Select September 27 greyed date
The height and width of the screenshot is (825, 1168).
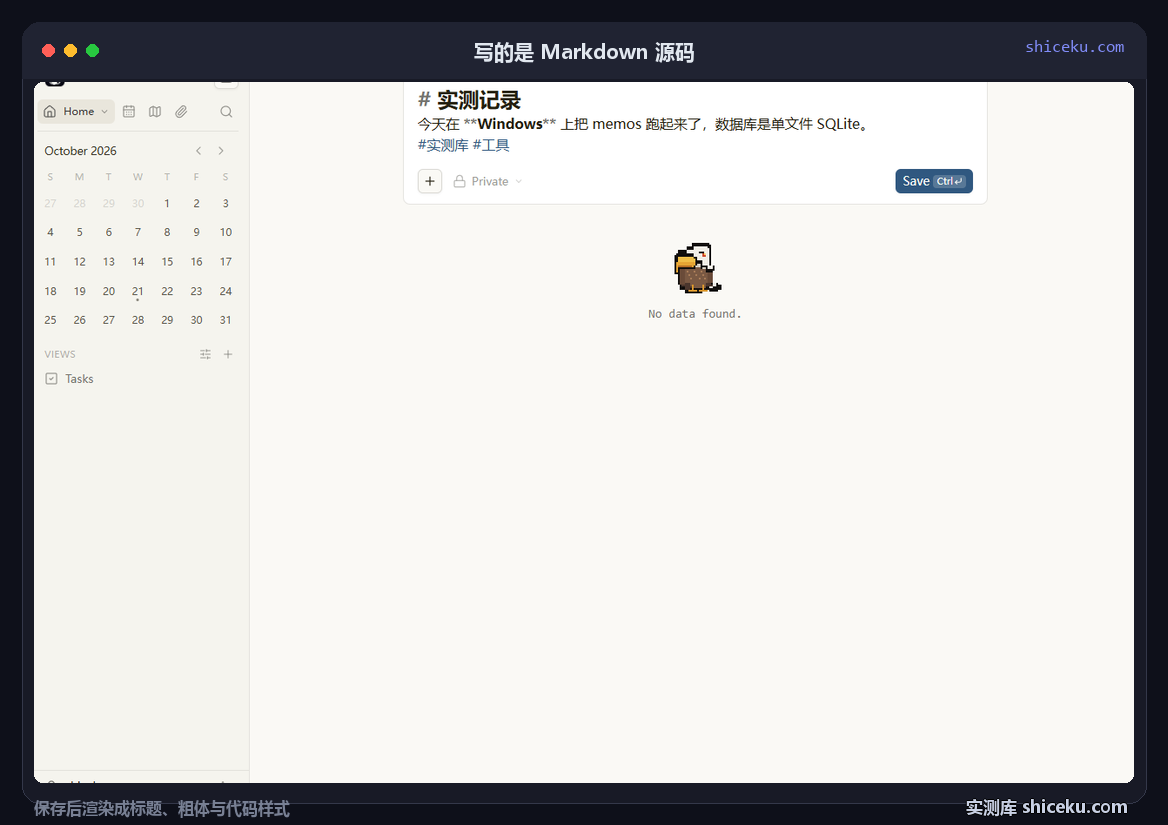coord(51,203)
